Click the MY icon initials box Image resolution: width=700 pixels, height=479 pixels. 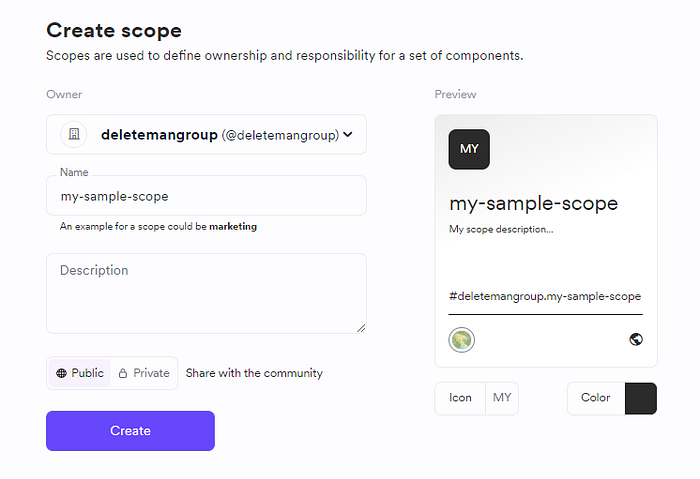pyautogui.click(x=502, y=398)
